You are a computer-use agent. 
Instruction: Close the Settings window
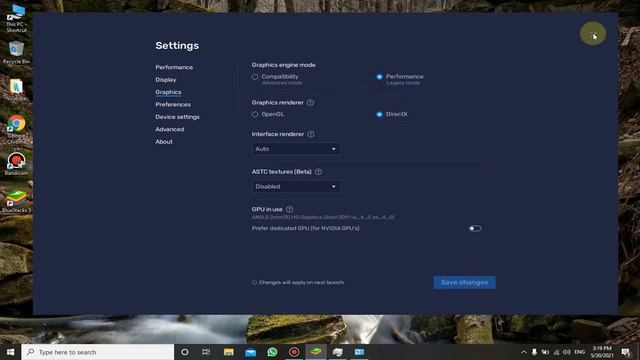pos(593,34)
